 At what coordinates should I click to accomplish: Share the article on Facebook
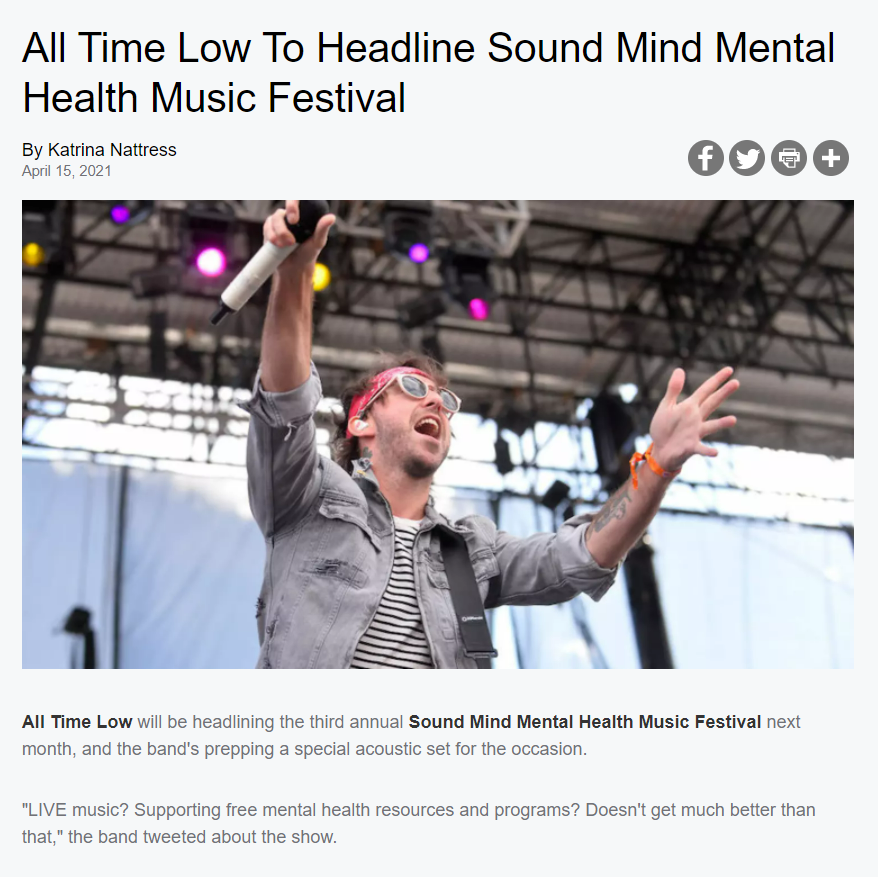pyautogui.click(x=706, y=158)
